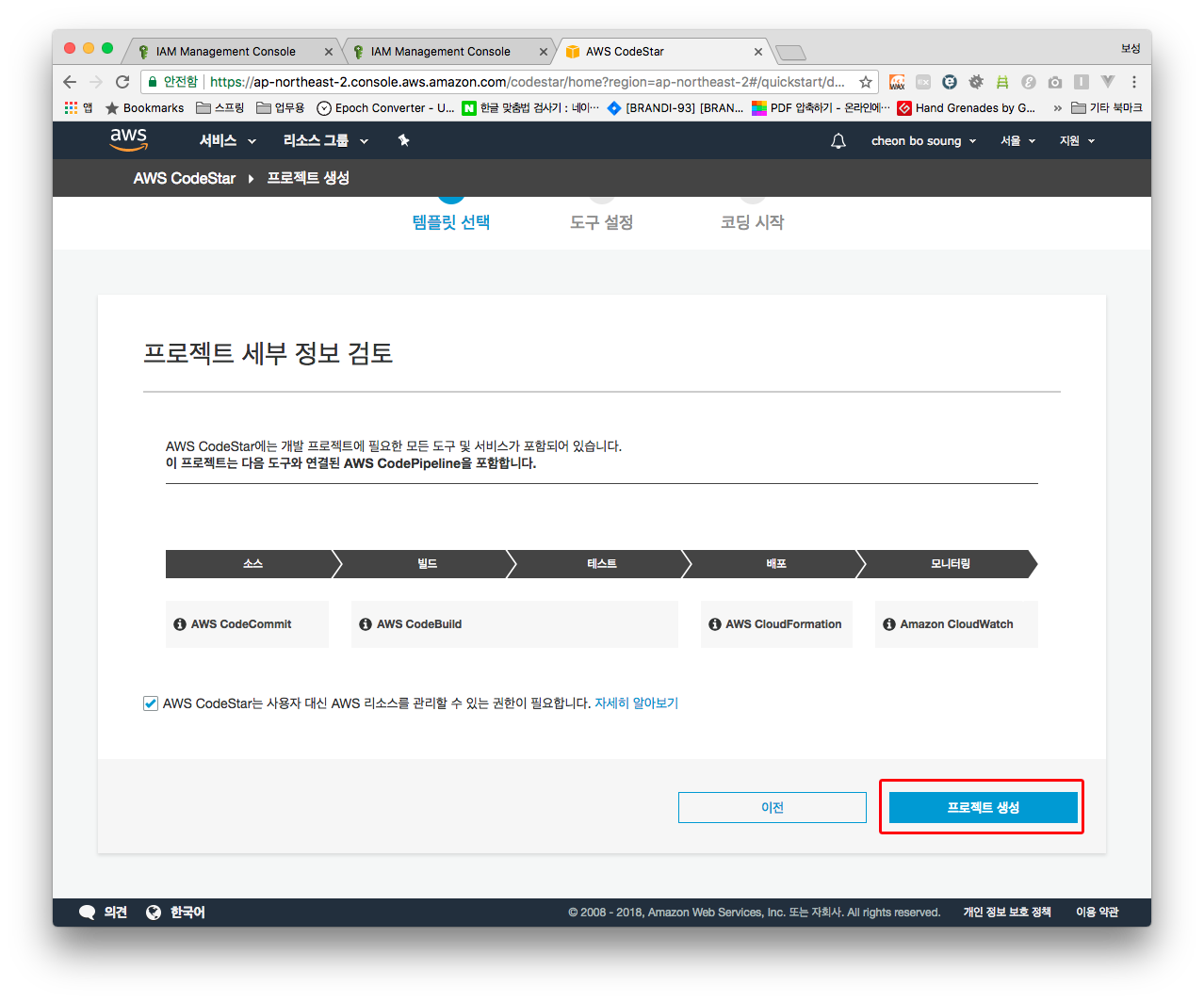Screen dimensions: 1204x1002
Task: Click info icon beside AWS CodeCommit
Action: (x=180, y=624)
